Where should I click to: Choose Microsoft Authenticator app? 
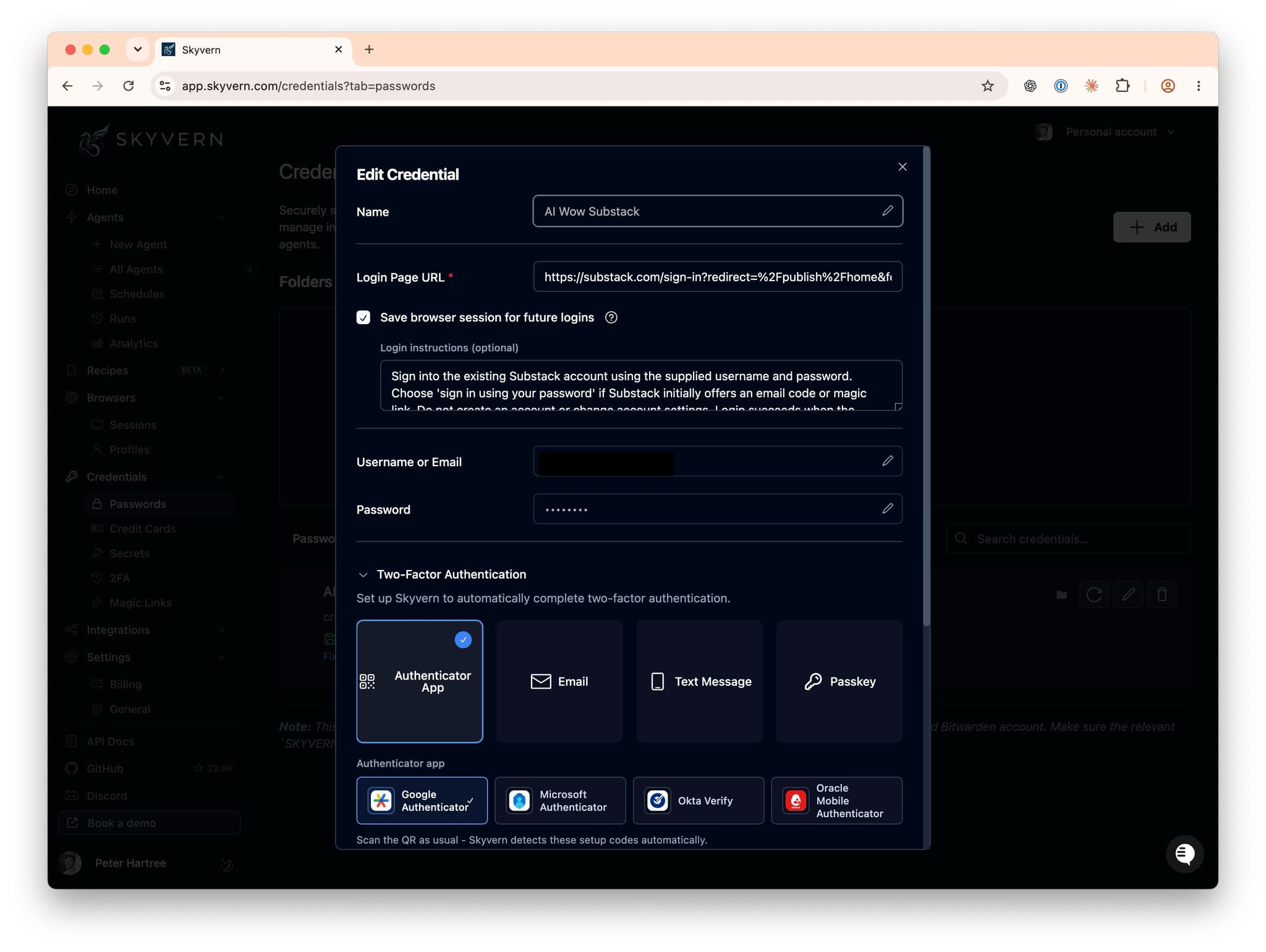pyautogui.click(x=560, y=801)
